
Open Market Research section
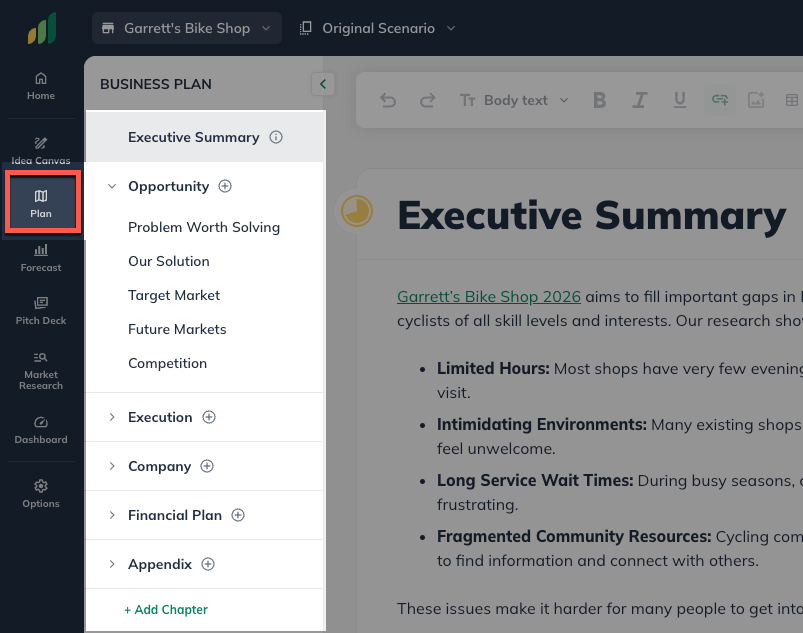(x=41, y=371)
